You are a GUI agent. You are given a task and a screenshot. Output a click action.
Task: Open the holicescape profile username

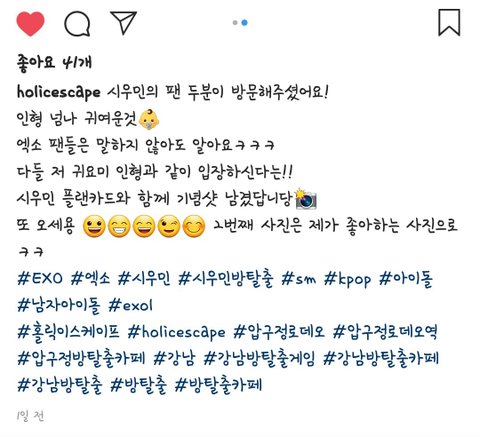click(58, 92)
